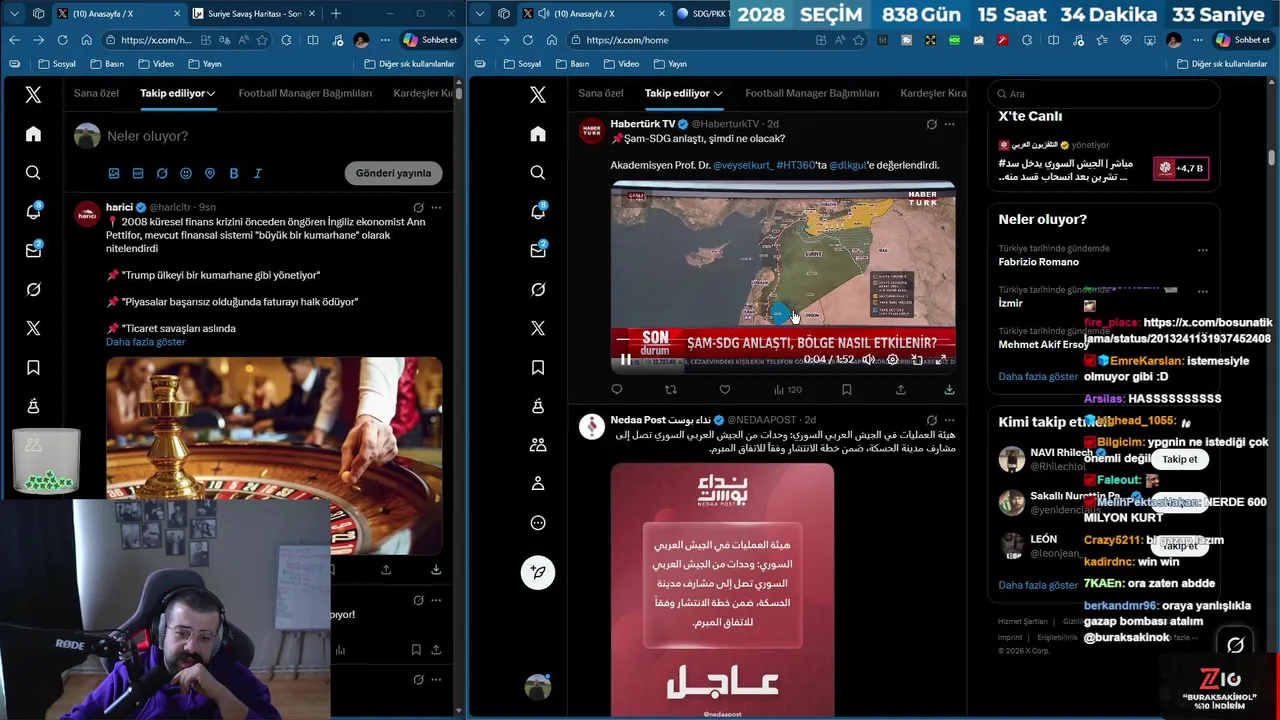
Task: Open more circle icon in right sidebar
Action: pyautogui.click(x=538, y=522)
